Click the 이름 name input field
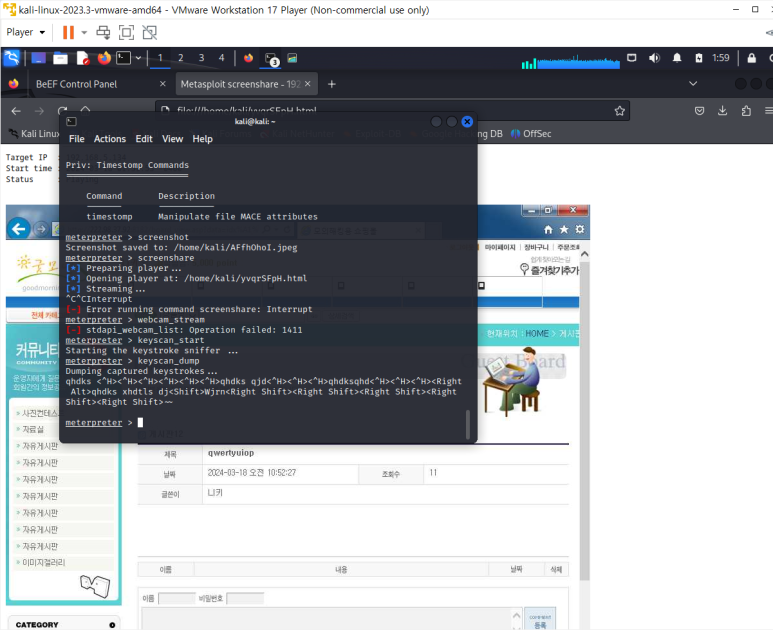 coord(176,598)
